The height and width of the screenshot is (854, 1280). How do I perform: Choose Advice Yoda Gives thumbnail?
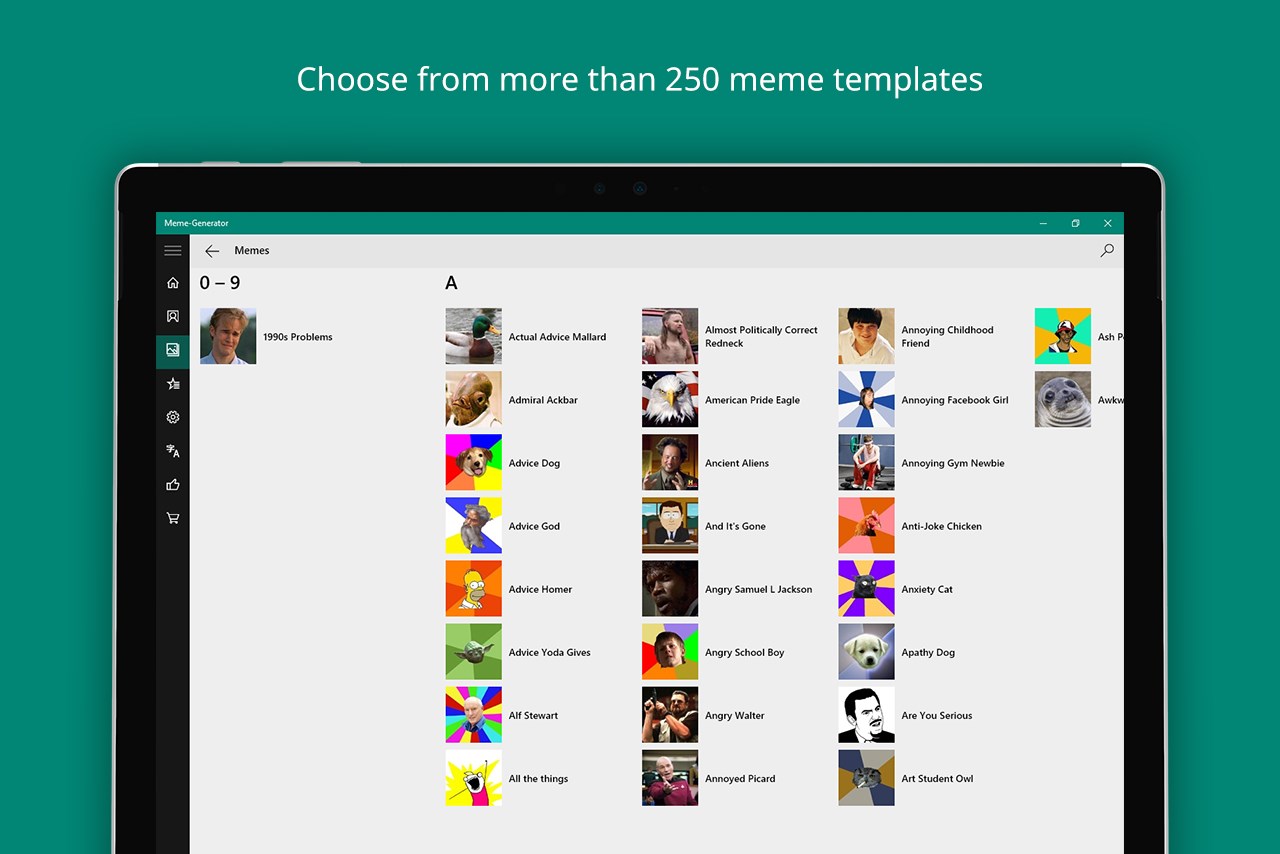coord(474,651)
